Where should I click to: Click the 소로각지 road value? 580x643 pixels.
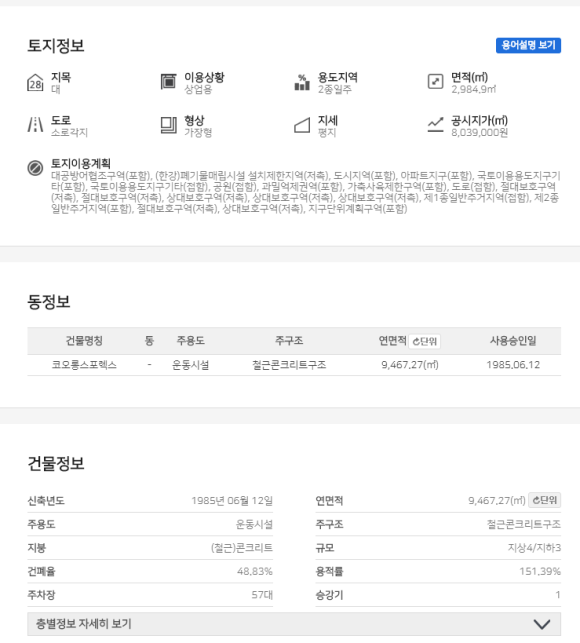point(69,133)
